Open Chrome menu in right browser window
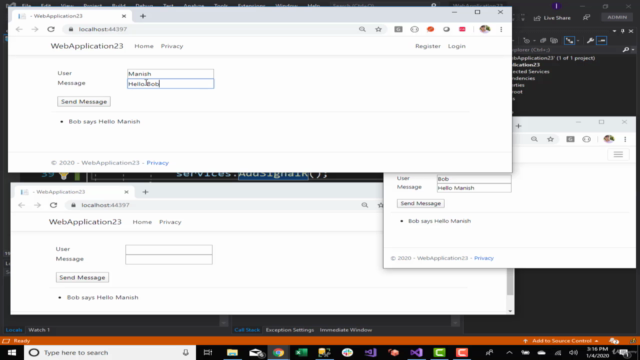 625,139
